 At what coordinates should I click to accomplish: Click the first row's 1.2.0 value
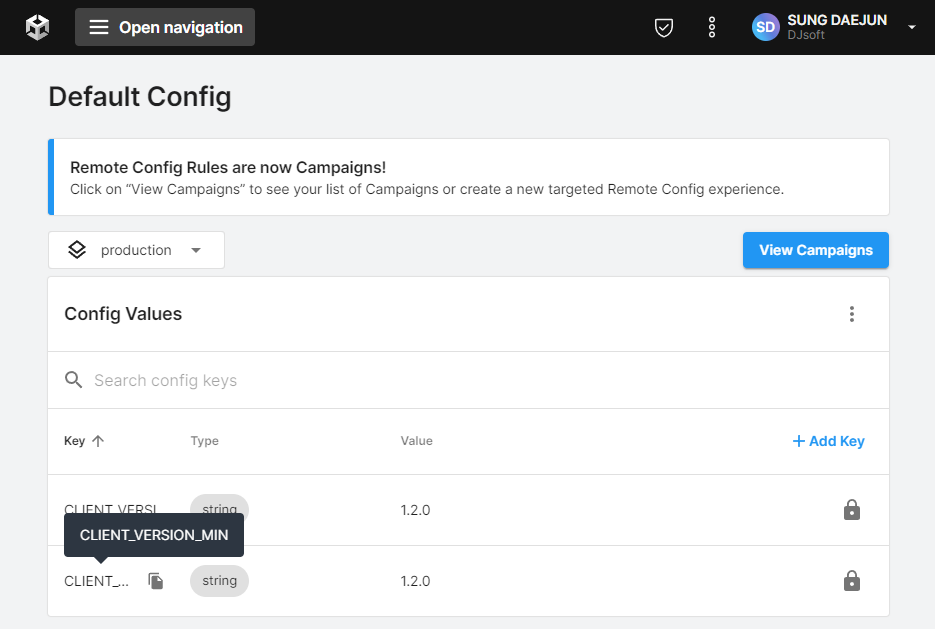(415, 511)
